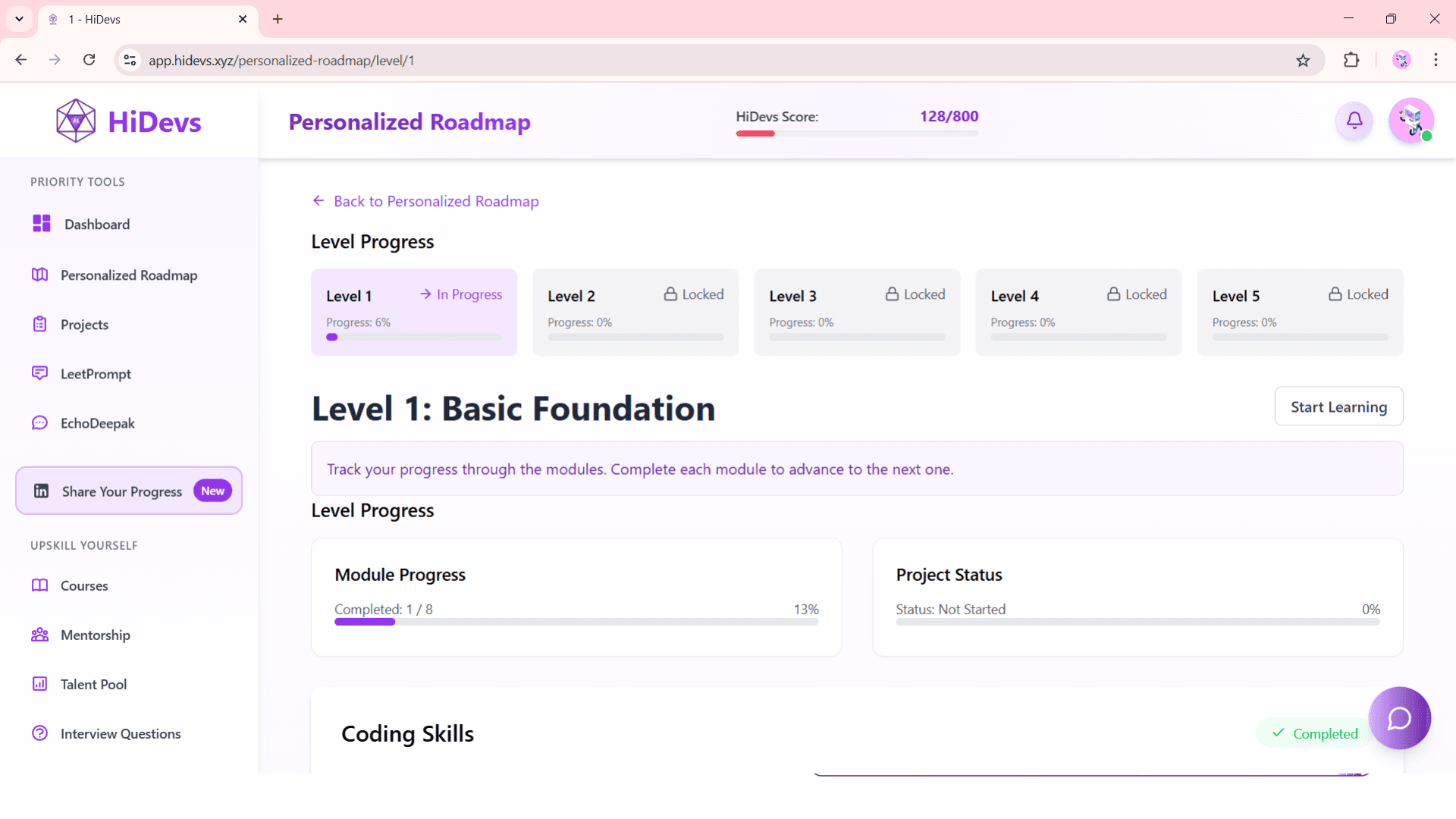Reload the page
Screen dimensions: 1456x819
point(89,60)
